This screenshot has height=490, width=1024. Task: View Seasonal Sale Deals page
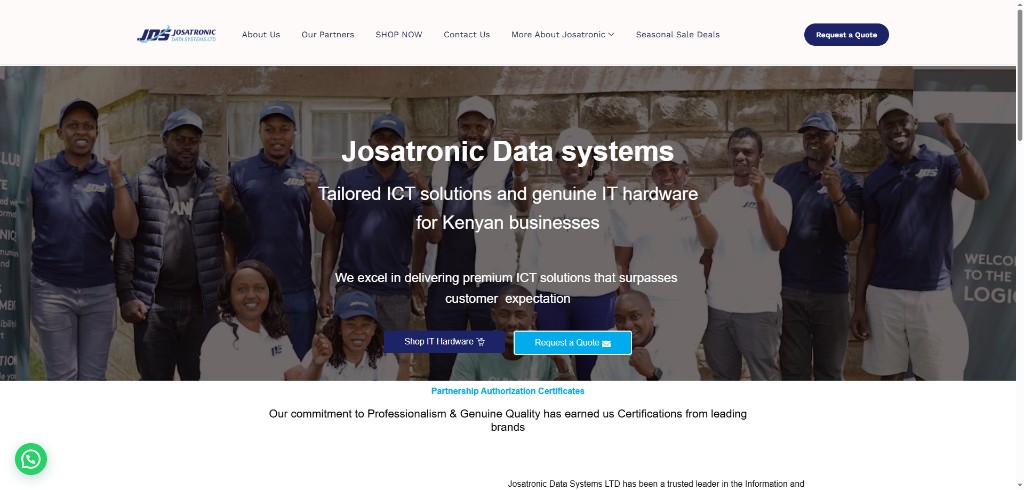click(x=677, y=35)
